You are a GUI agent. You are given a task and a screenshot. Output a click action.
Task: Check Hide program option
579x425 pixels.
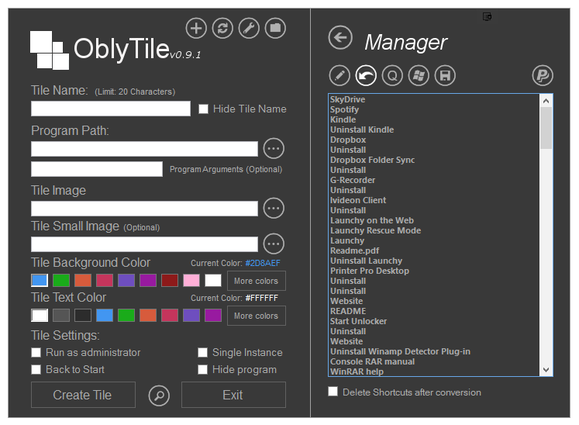(x=202, y=369)
